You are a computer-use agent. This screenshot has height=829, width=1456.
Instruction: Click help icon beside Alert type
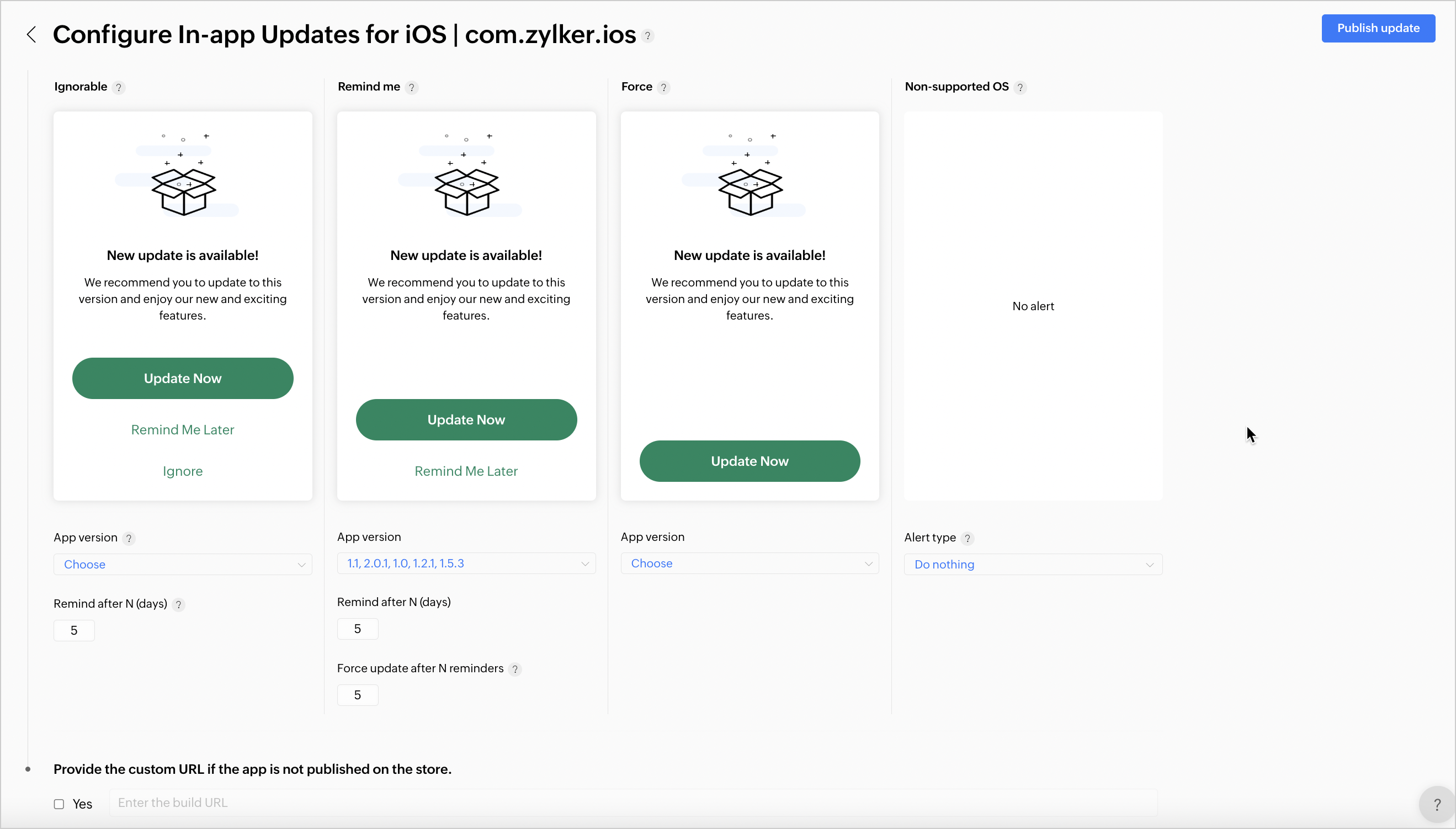[967, 539]
